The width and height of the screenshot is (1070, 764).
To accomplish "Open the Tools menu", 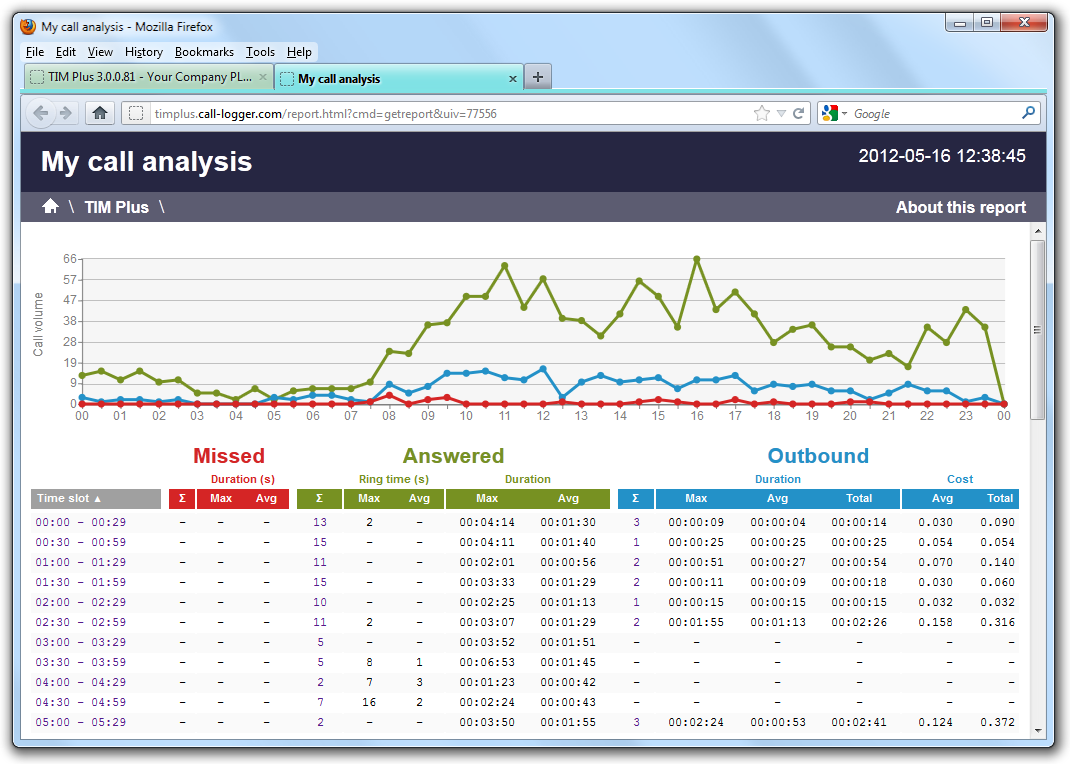I will coord(260,52).
